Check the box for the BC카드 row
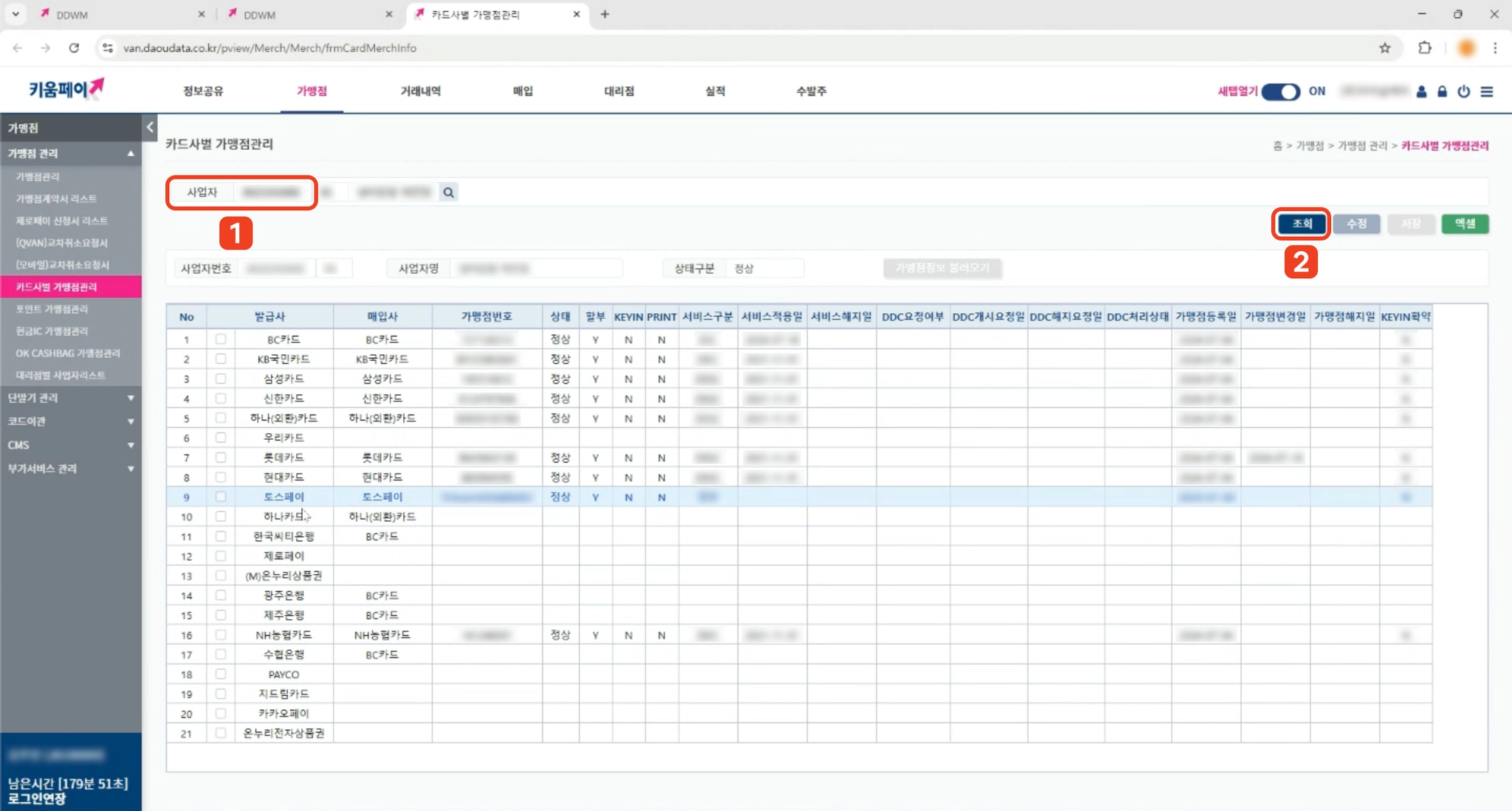Viewport: 1512px width, 811px height. tap(220, 339)
